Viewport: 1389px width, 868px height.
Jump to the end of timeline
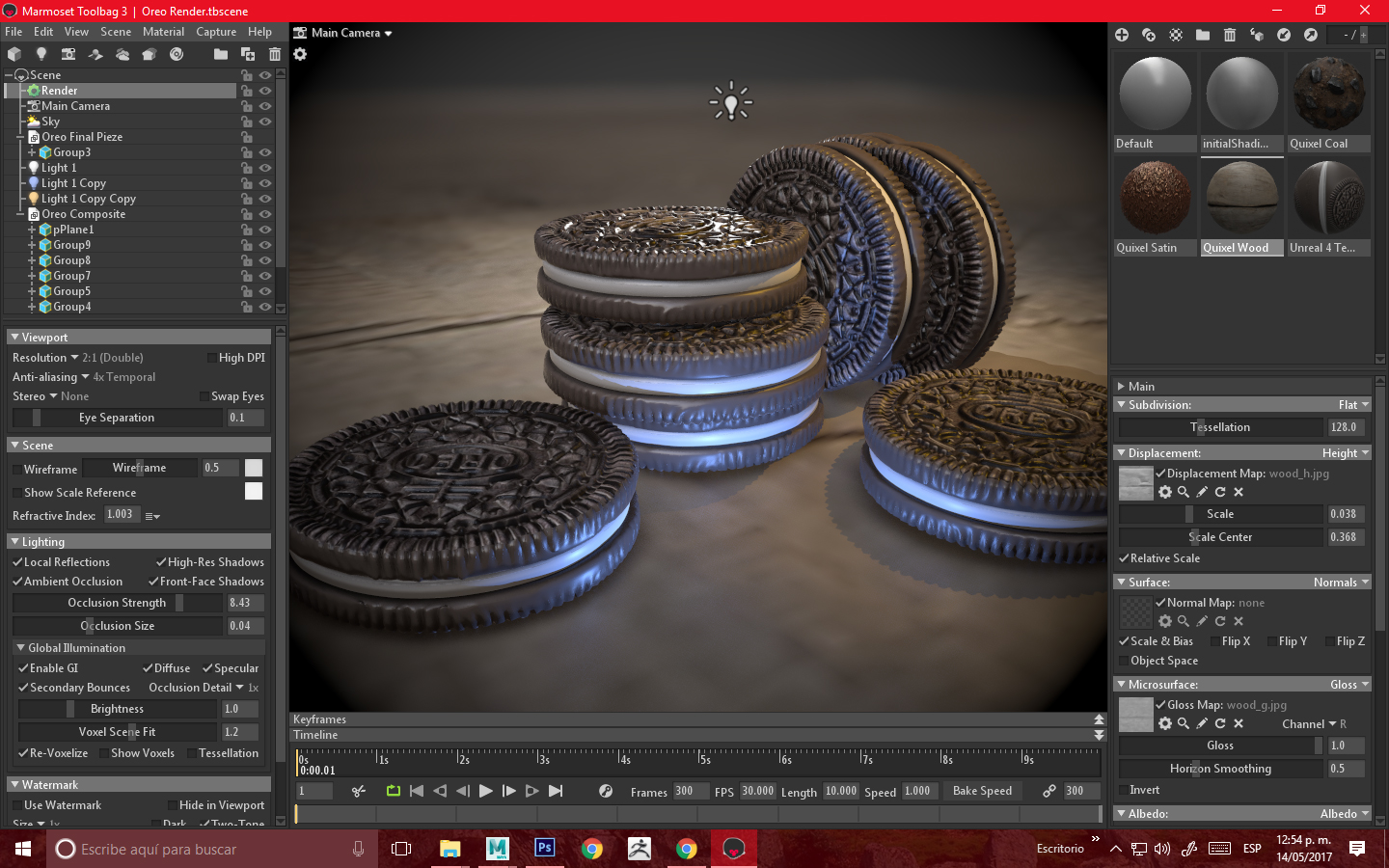[556, 791]
